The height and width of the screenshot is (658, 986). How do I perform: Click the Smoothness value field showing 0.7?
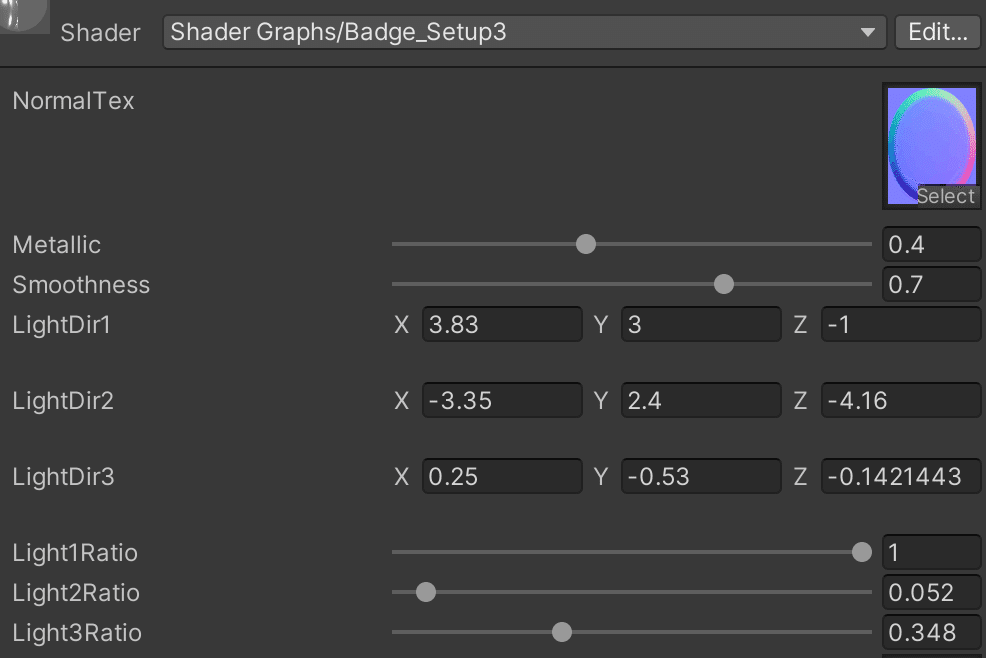[x=932, y=285]
